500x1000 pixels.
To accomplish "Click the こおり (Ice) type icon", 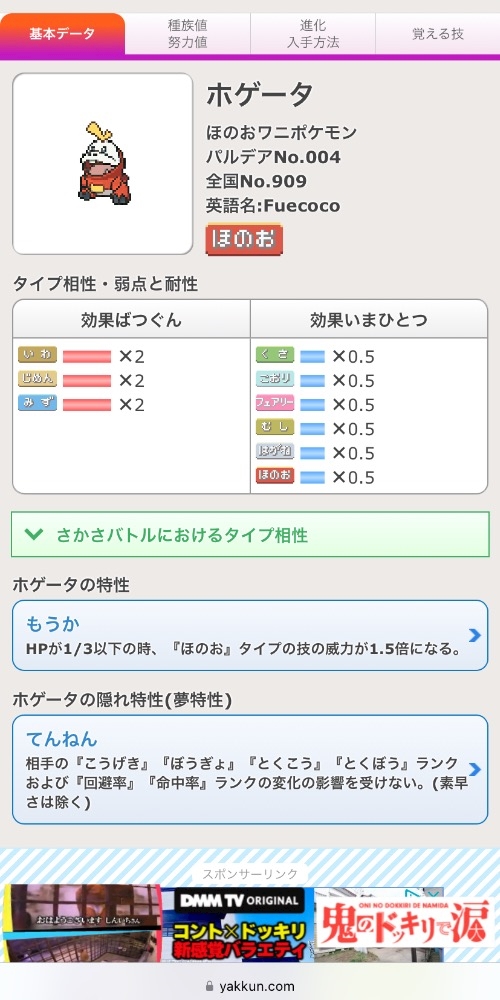I will coord(275,379).
